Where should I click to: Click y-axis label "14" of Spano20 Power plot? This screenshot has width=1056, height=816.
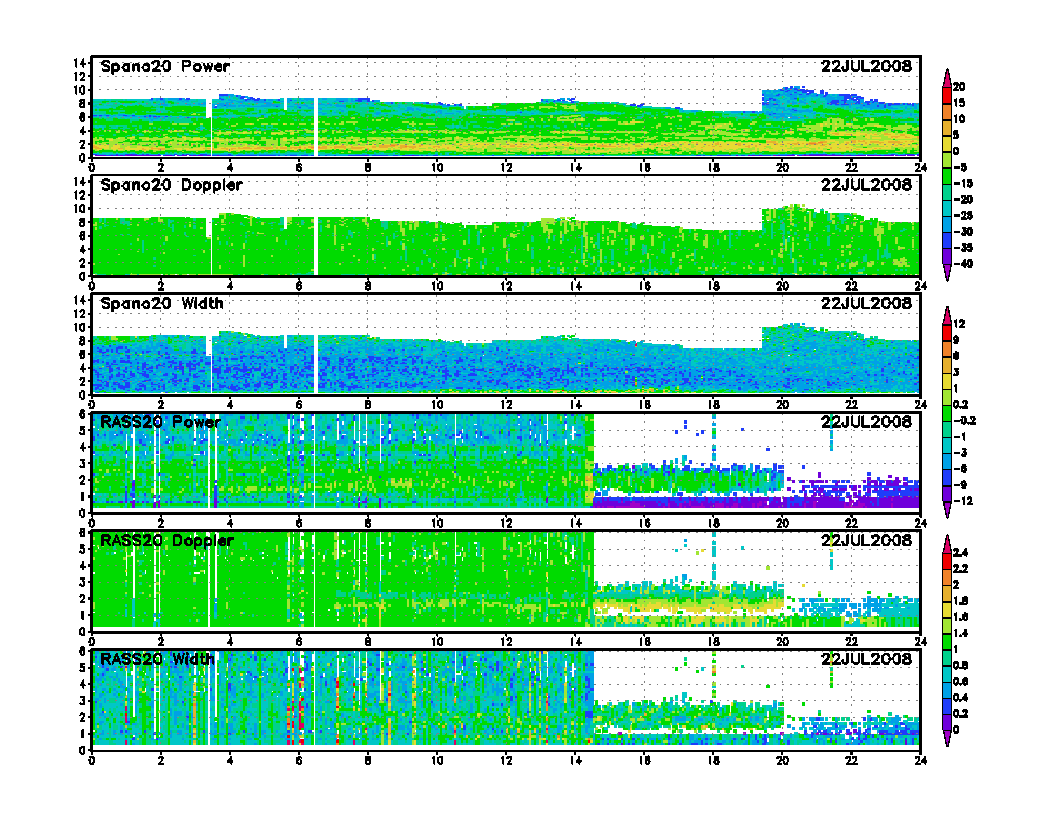tap(79, 63)
